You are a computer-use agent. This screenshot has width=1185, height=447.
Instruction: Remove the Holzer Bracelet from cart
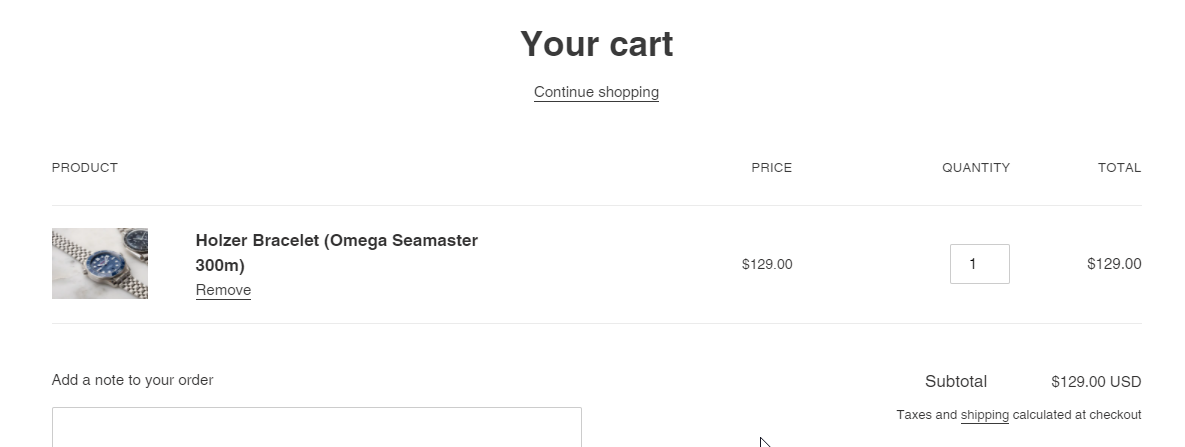[x=223, y=290]
